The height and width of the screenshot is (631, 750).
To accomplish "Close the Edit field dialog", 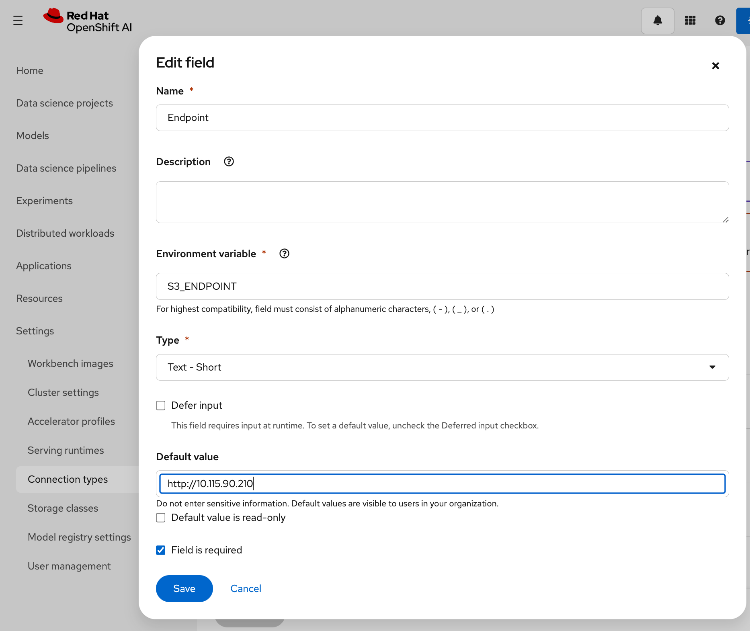I will click(x=715, y=66).
